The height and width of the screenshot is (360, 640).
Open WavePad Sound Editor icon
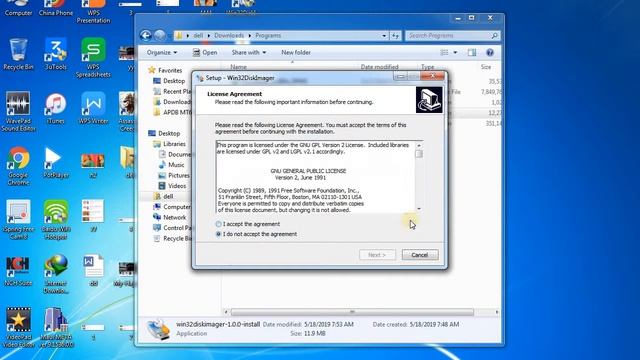[18, 111]
